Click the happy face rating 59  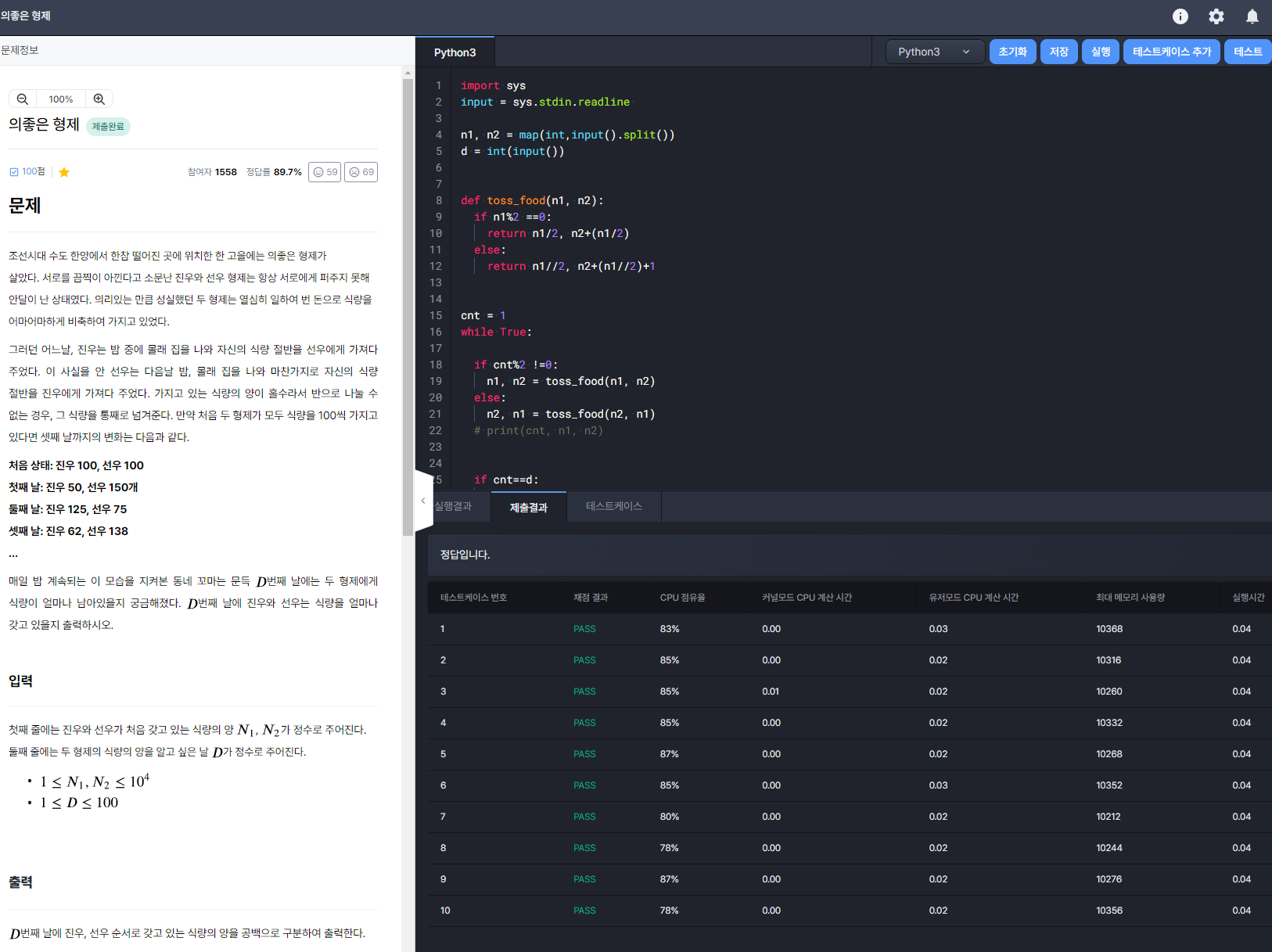(325, 172)
